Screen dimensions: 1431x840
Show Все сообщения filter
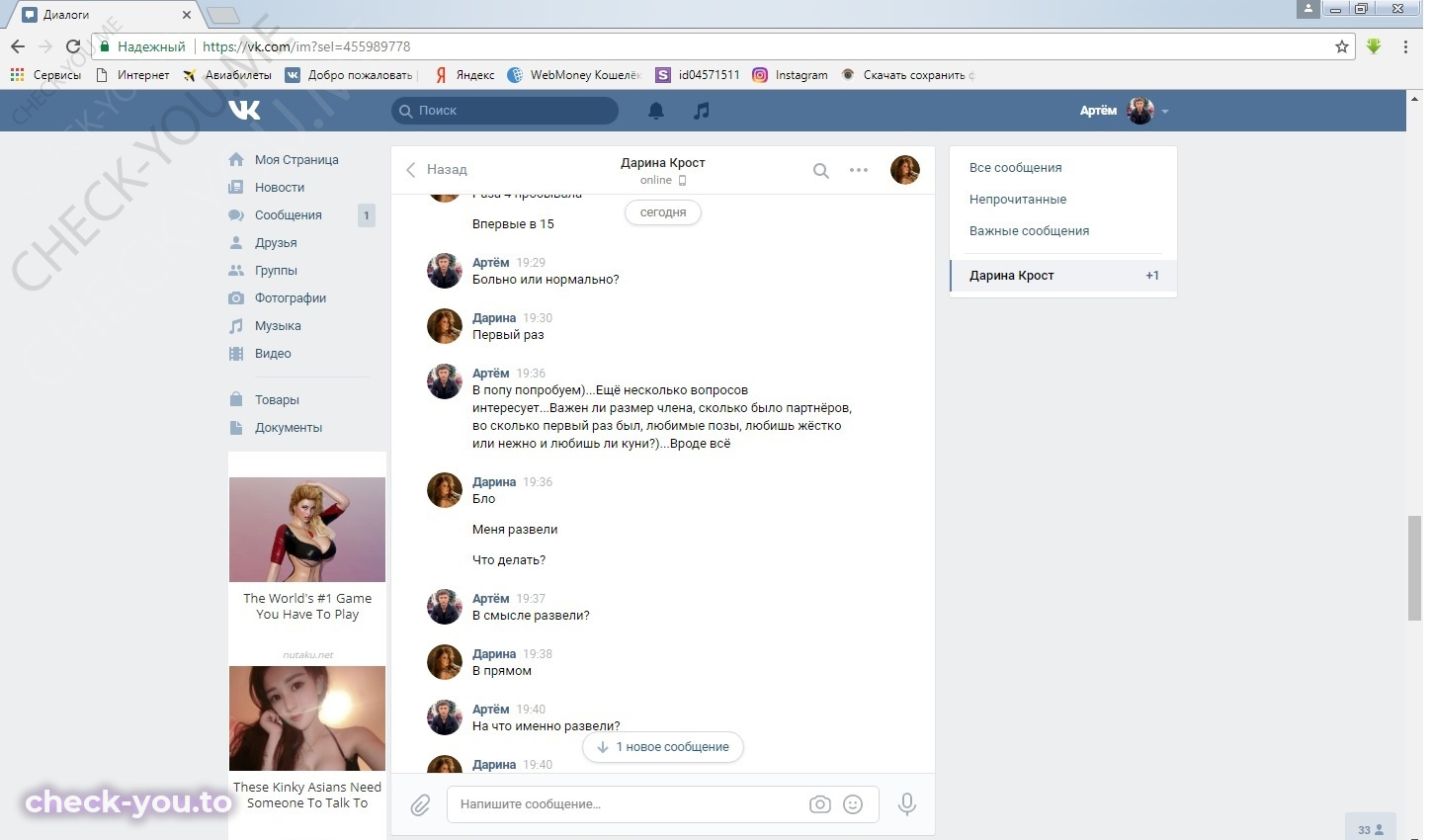click(x=1063, y=168)
